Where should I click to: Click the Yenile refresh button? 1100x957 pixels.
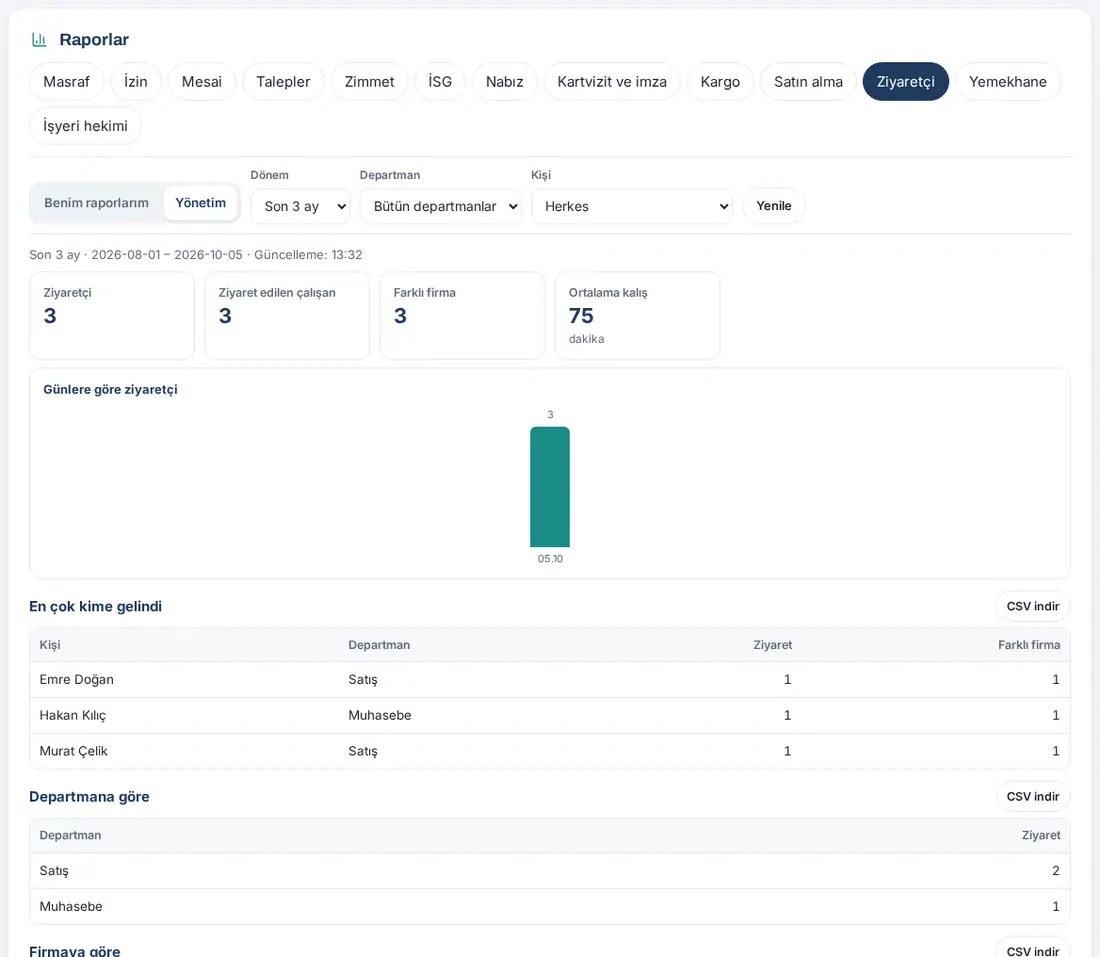click(x=774, y=206)
